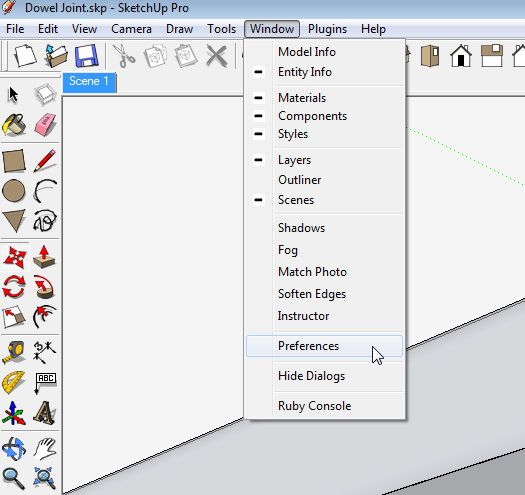Screen dimensions: 525x495
Task: Open Preferences from Window menu
Action: pyautogui.click(x=325, y=346)
